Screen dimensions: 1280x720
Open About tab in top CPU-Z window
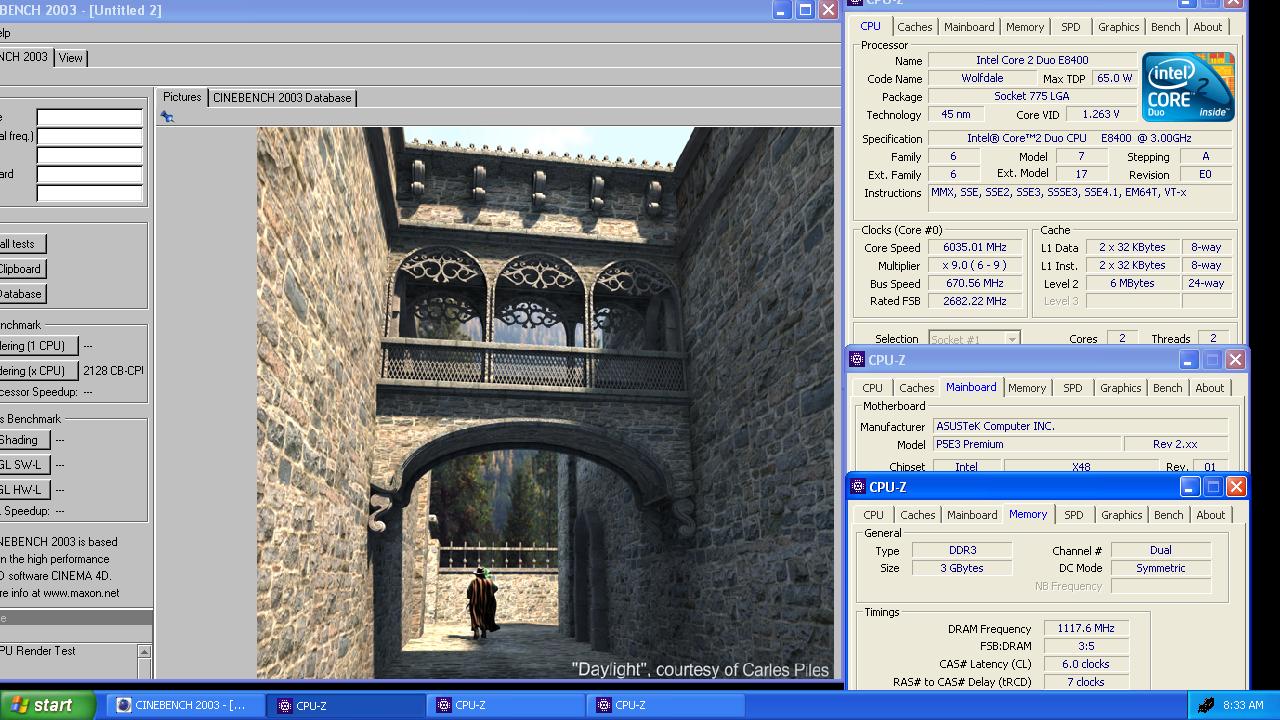(x=1207, y=27)
